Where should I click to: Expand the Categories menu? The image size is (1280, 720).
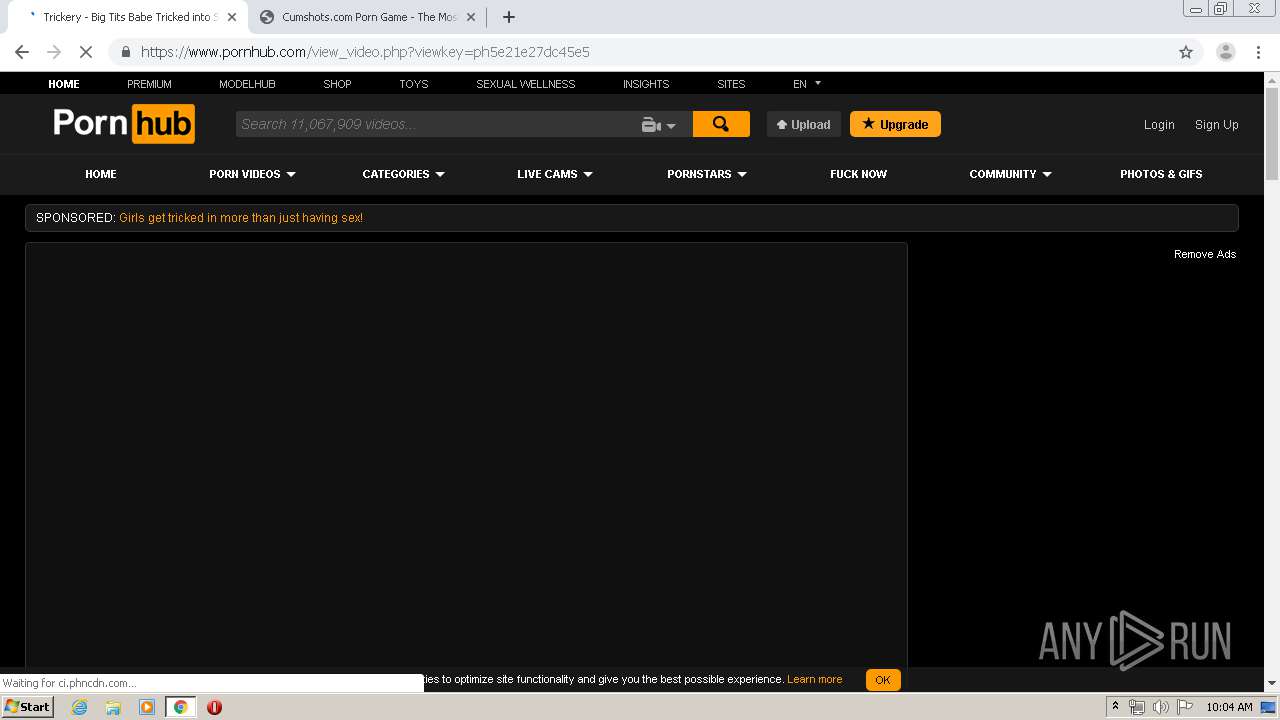click(x=404, y=174)
